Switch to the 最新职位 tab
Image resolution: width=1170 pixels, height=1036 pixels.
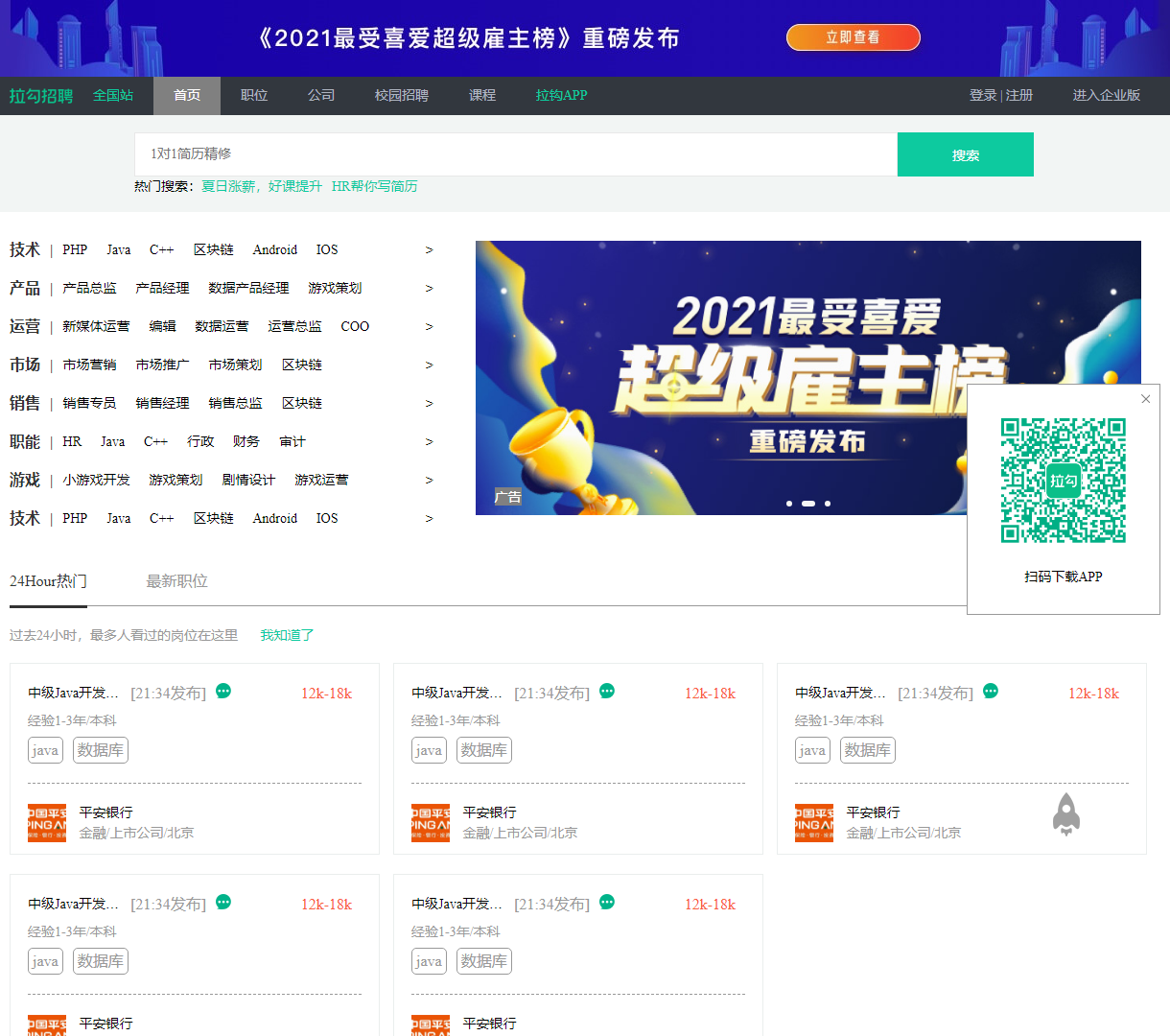176,581
